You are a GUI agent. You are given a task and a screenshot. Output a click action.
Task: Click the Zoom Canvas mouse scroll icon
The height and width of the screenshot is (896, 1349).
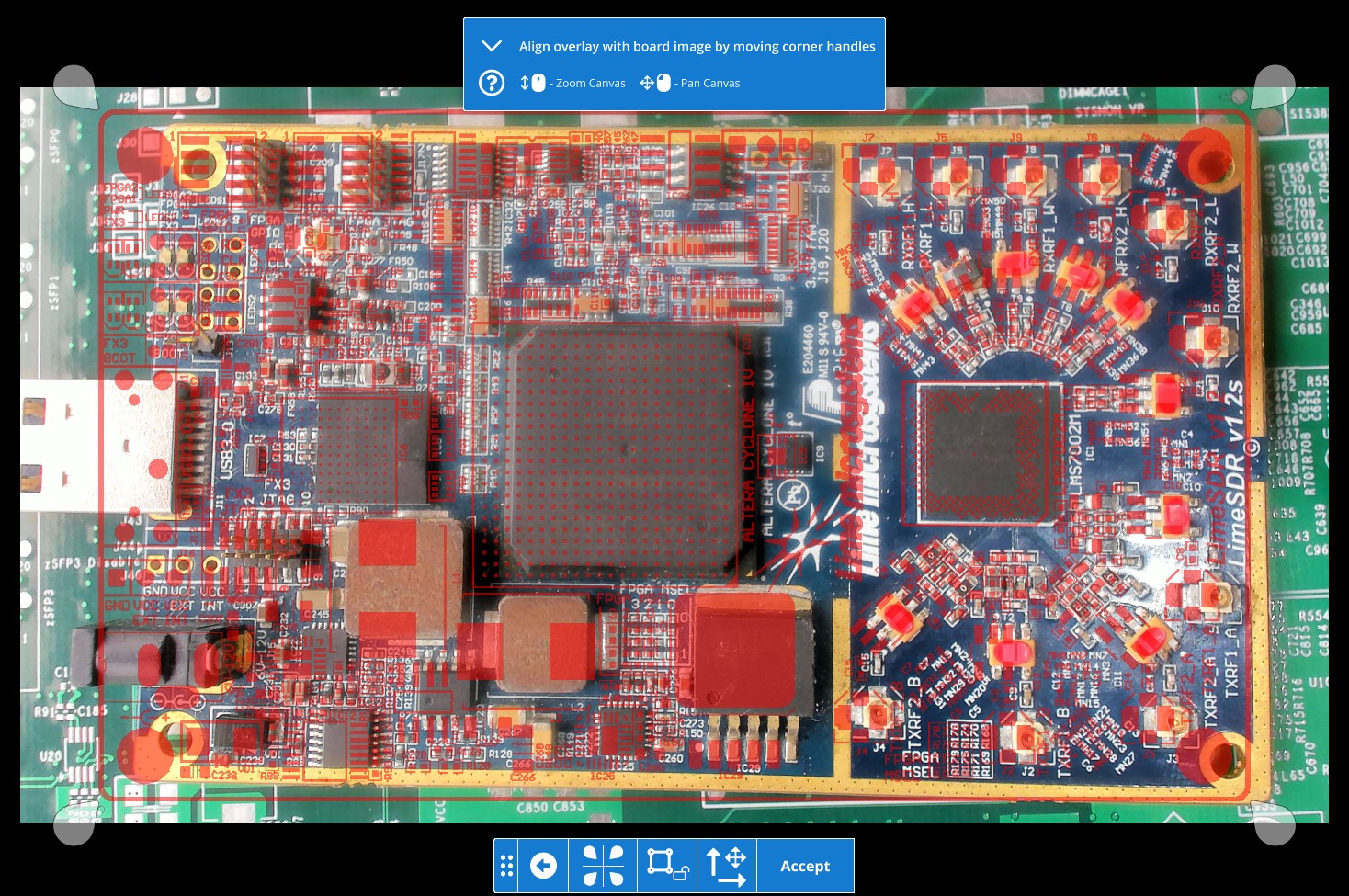tap(533, 83)
